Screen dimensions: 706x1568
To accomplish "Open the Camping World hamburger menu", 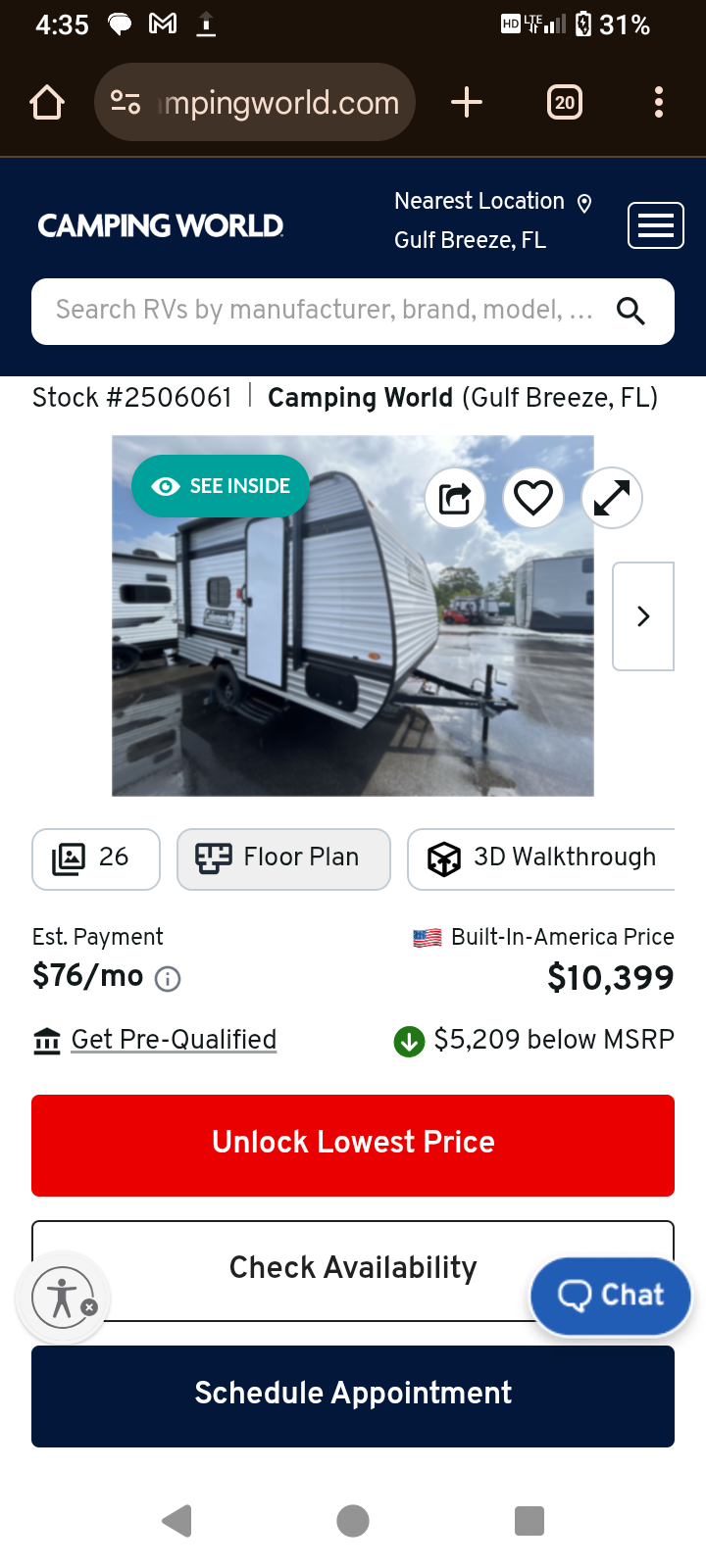I will point(656,226).
